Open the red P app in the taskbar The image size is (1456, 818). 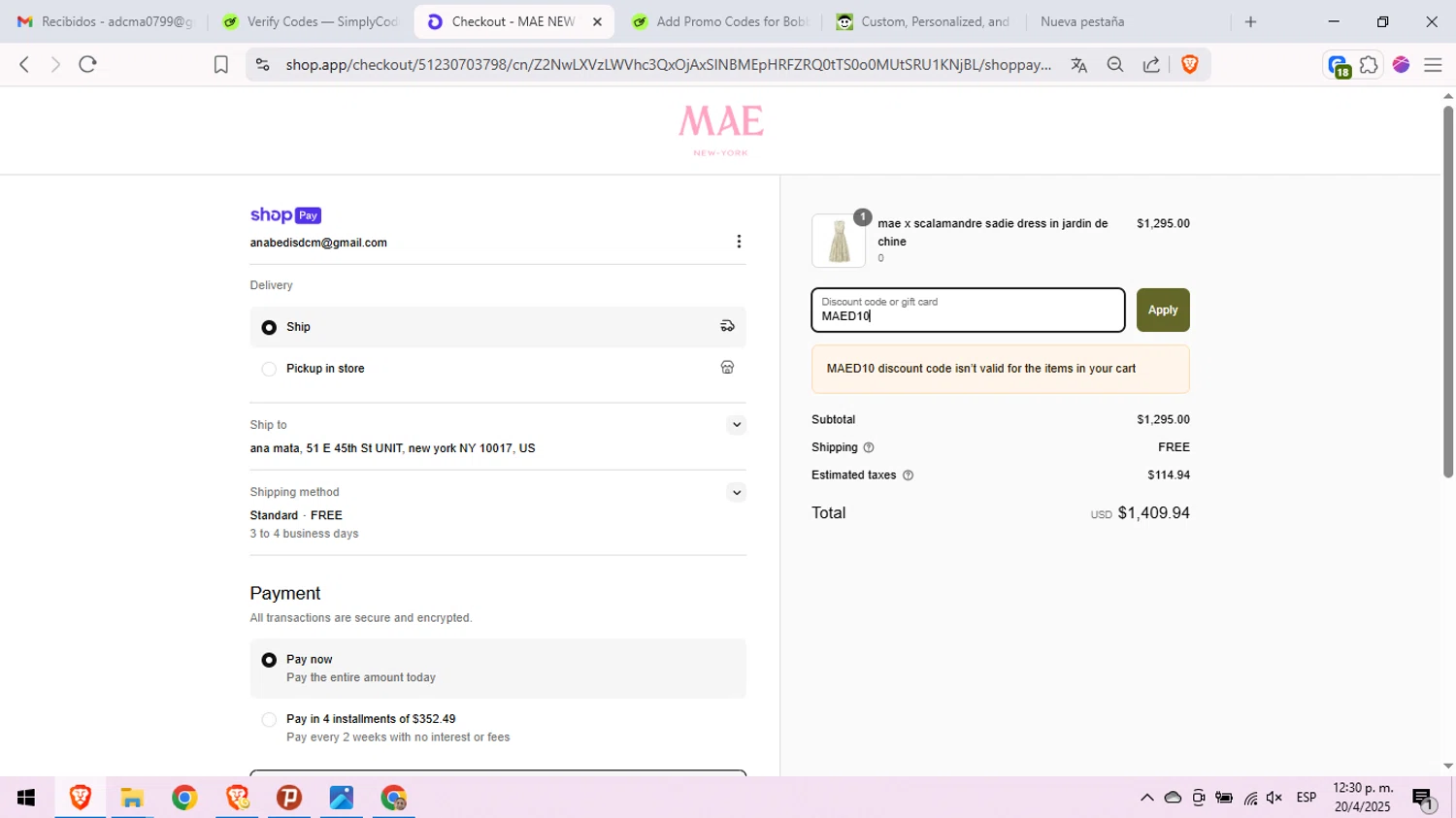tap(289, 798)
